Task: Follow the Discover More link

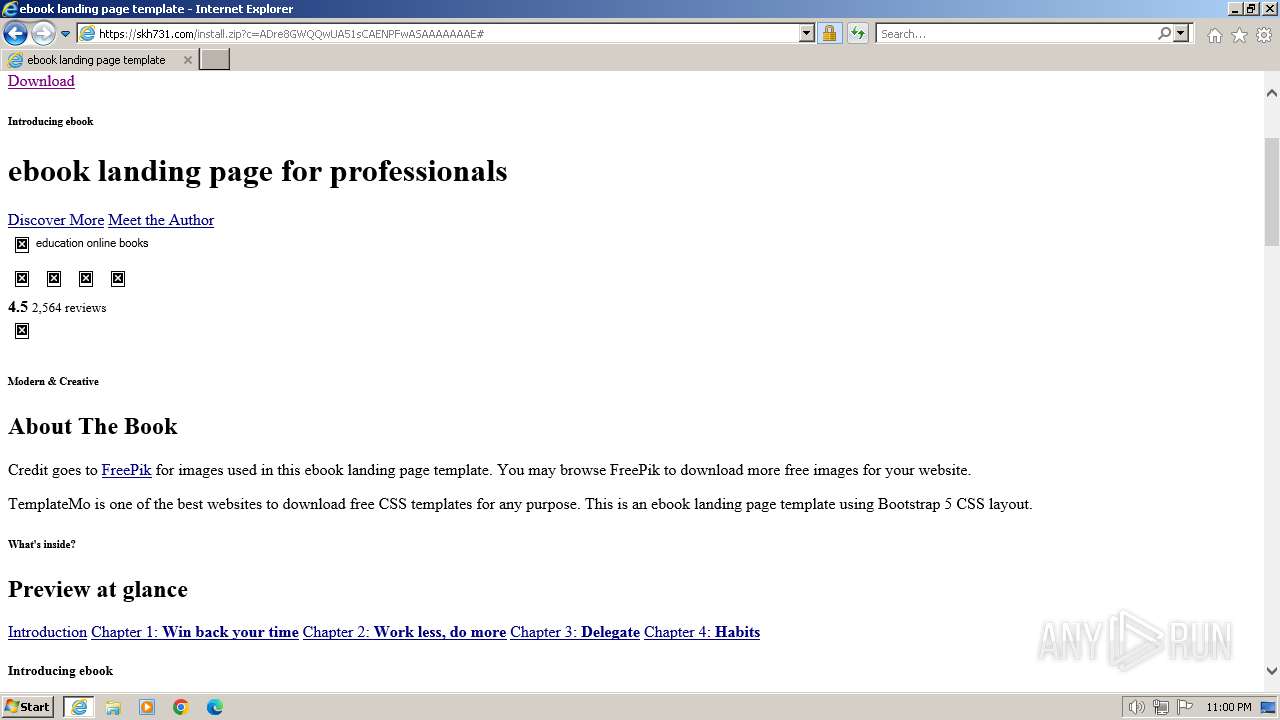Action: 56,220
